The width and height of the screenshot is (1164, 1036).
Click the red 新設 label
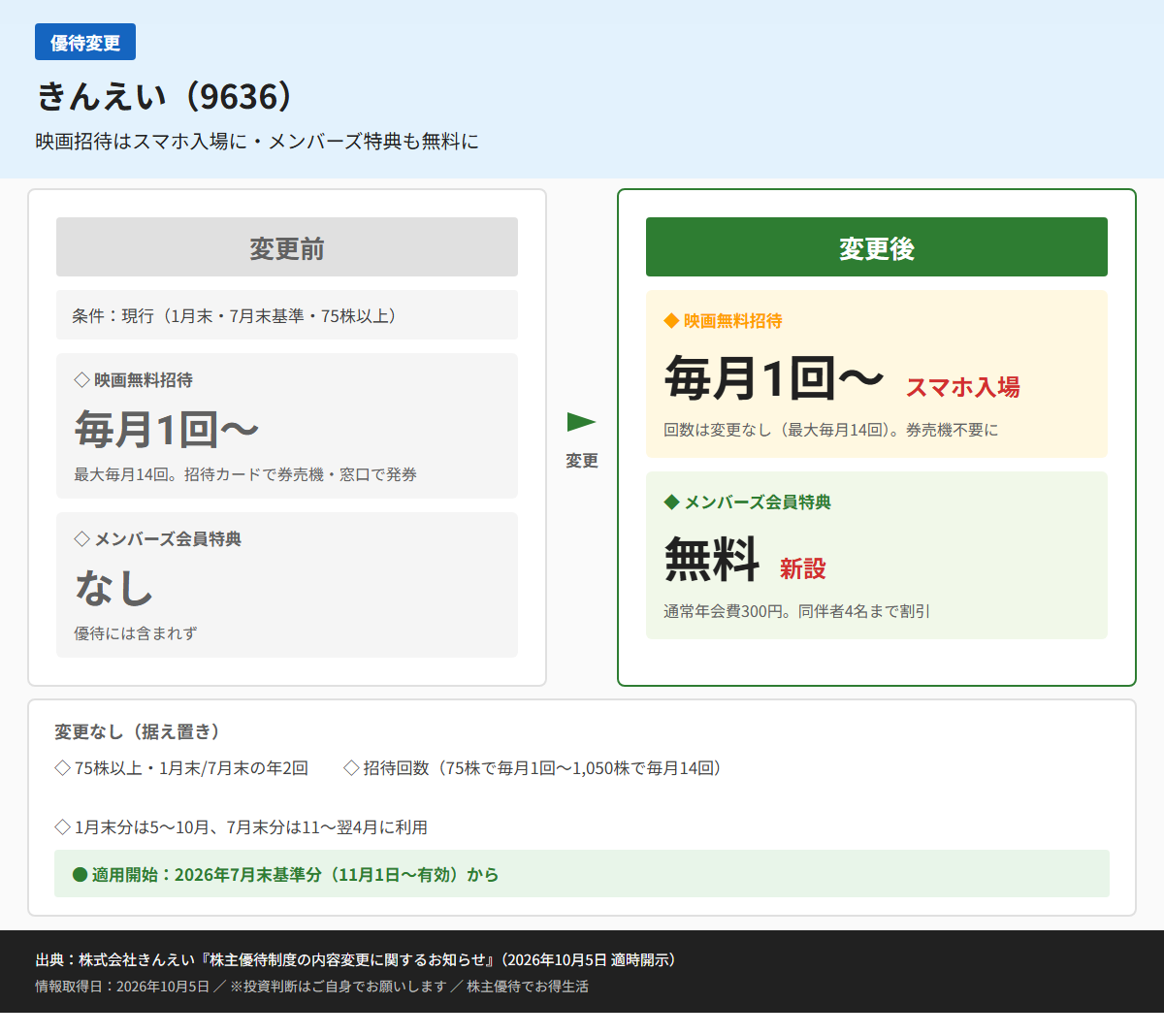click(803, 568)
